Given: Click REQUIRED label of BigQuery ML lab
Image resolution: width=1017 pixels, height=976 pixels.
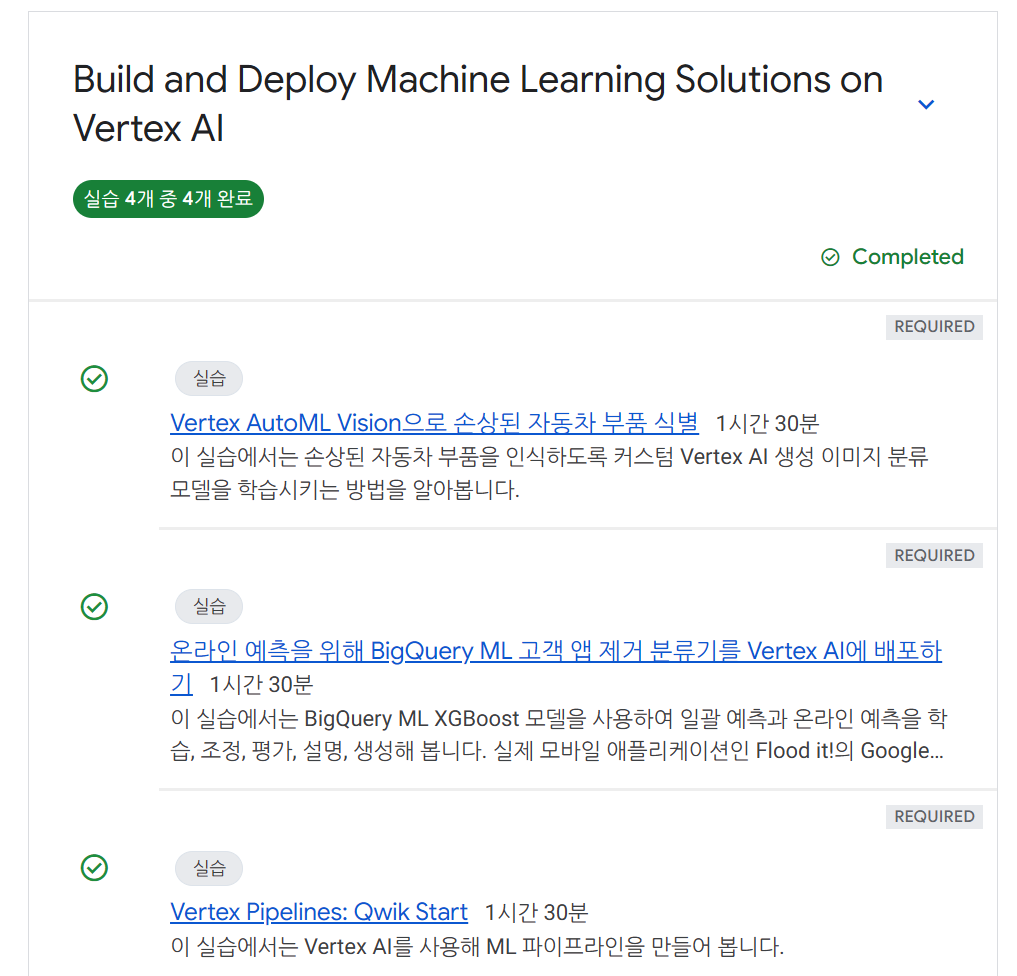Looking at the screenshot, I should (x=934, y=556).
